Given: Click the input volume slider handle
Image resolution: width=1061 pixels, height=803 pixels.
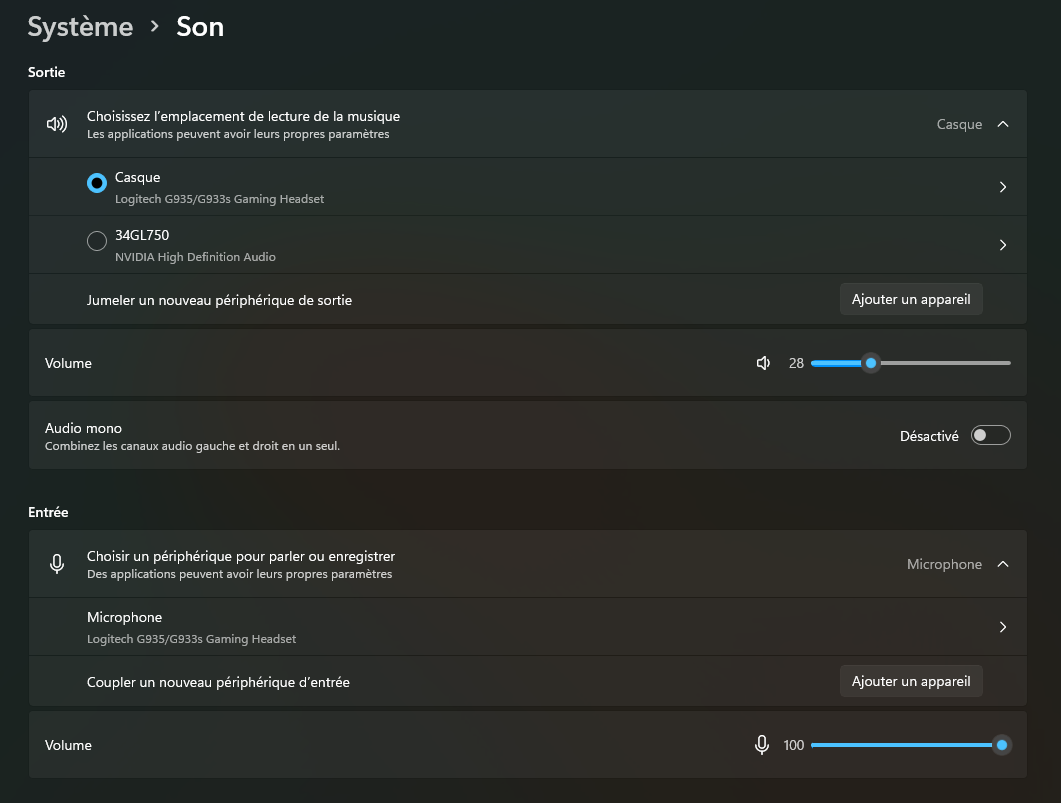Looking at the screenshot, I should pyautogui.click(x=1001, y=745).
